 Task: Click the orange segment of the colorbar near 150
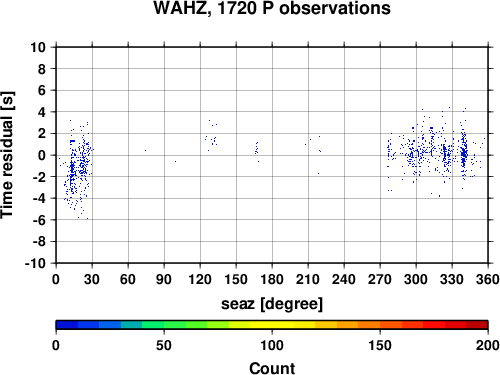380,325
